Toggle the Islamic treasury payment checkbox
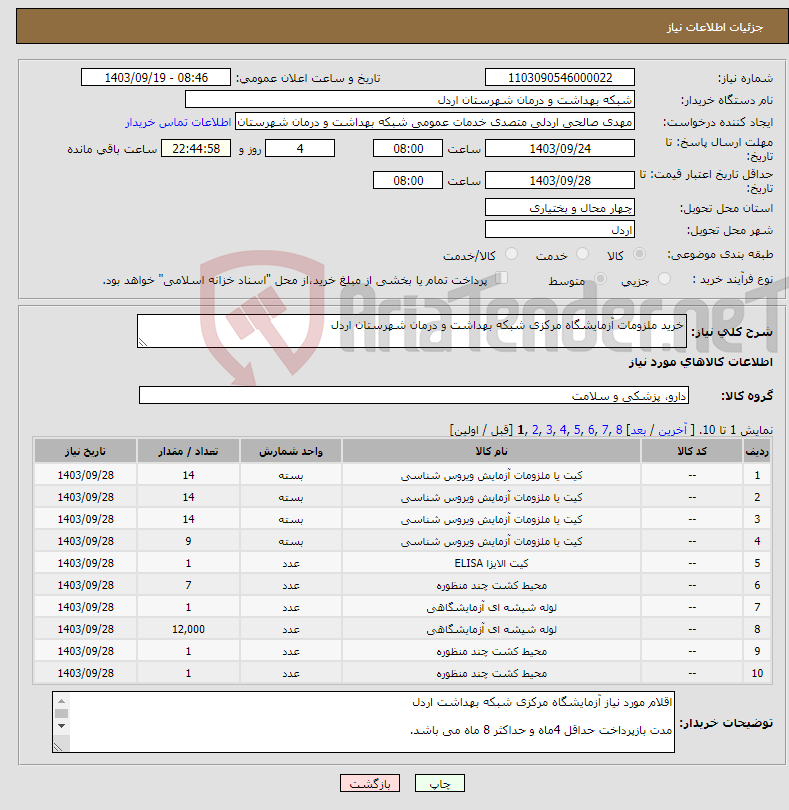789x810 pixels. [501, 278]
